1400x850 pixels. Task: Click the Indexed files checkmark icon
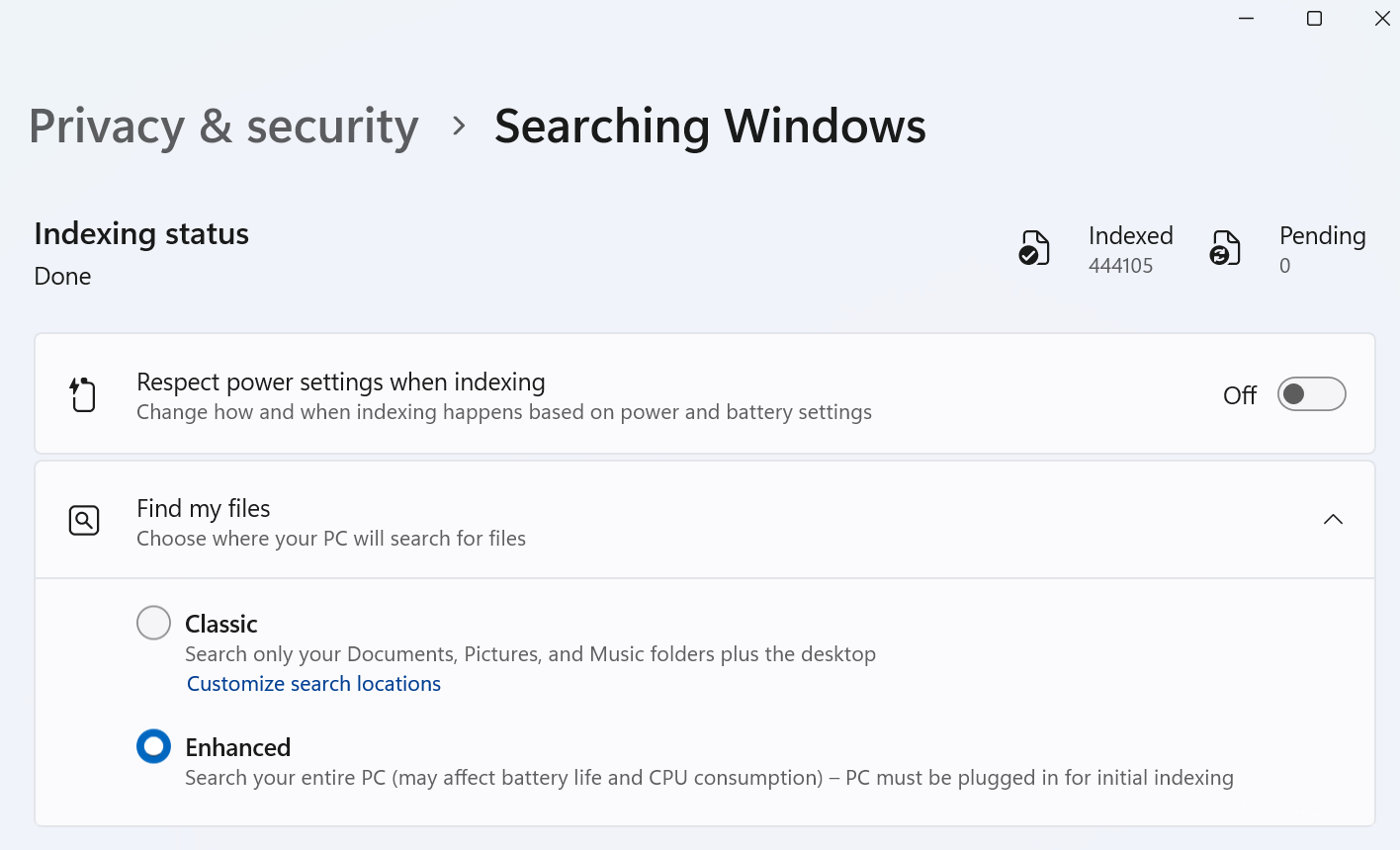click(x=1034, y=248)
